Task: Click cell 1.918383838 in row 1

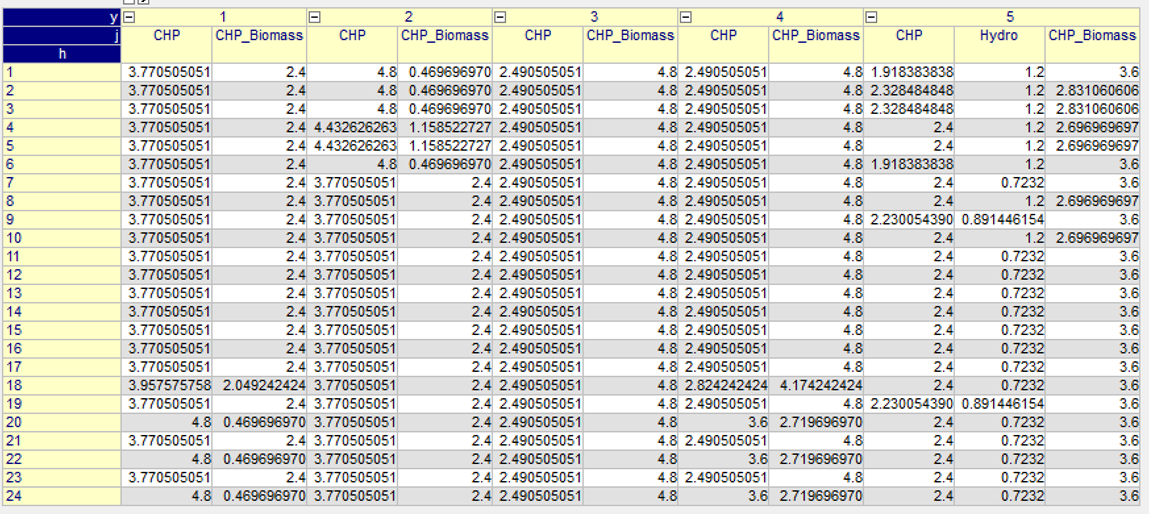Action: (909, 72)
